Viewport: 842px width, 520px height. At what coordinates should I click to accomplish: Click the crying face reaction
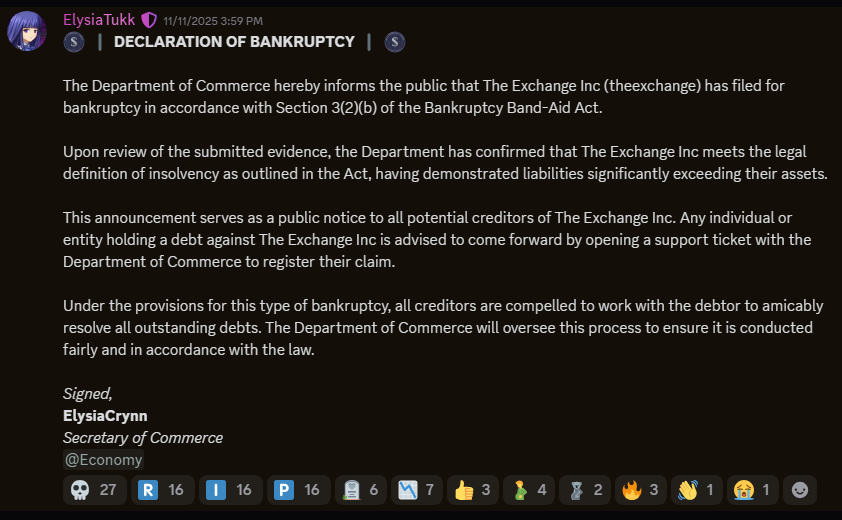coord(753,490)
